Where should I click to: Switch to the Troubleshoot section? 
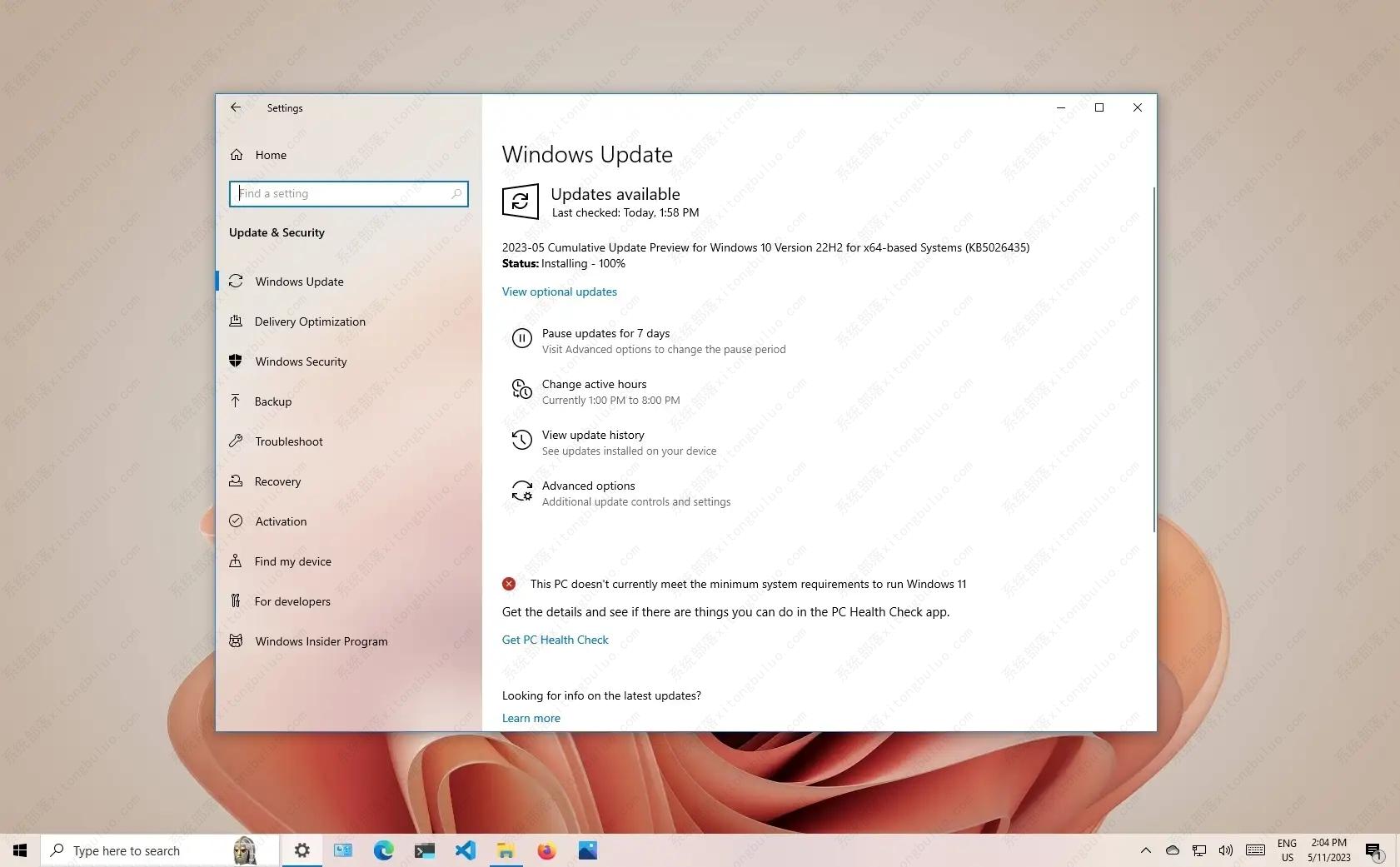point(287,441)
